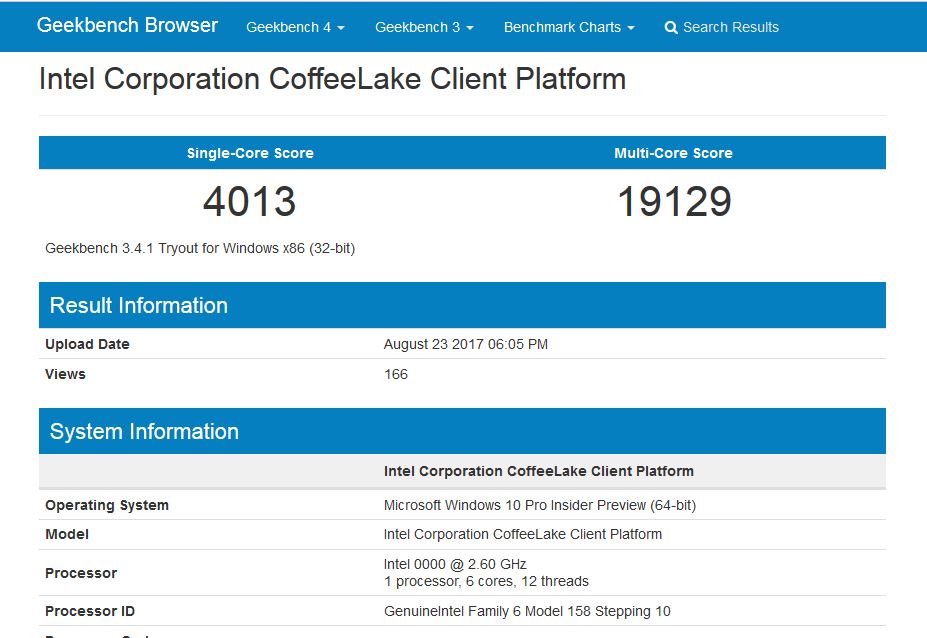Expand the Geekbench 4 dropdown menu
The width and height of the screenshot is (927, 638).
point(295,27)
